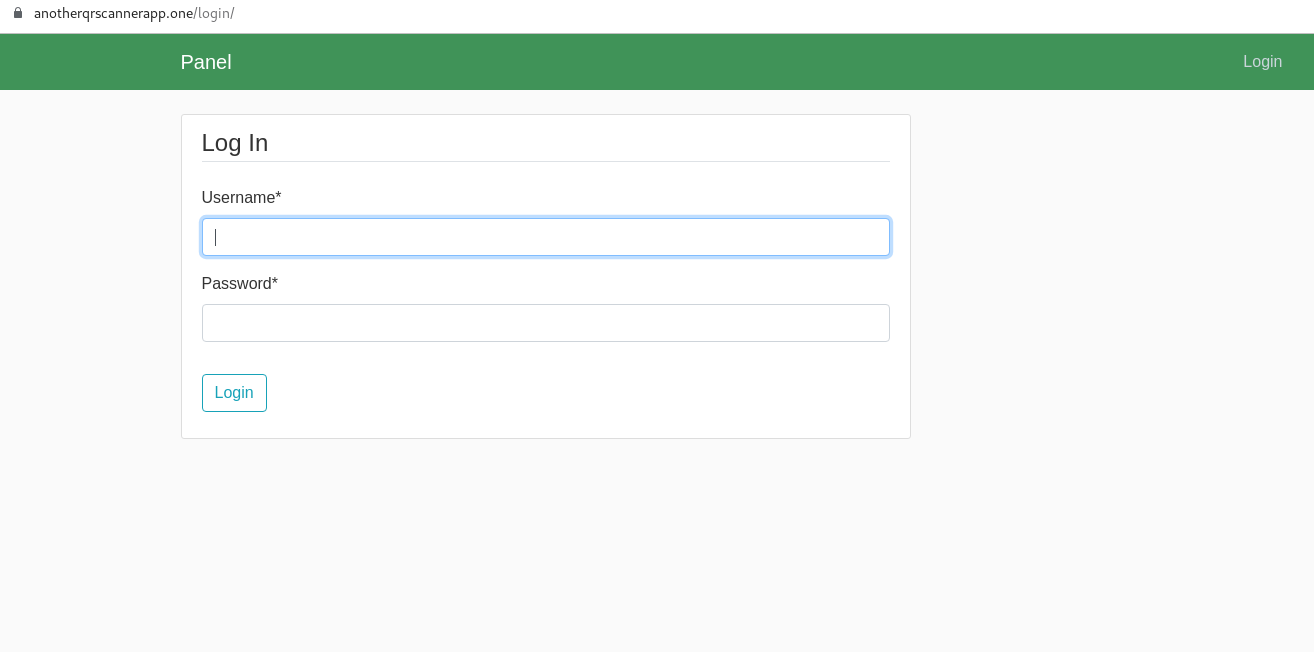The image size is (1314, 652).
Task: Click the login form card area
Action: click(x=700, y=420)
